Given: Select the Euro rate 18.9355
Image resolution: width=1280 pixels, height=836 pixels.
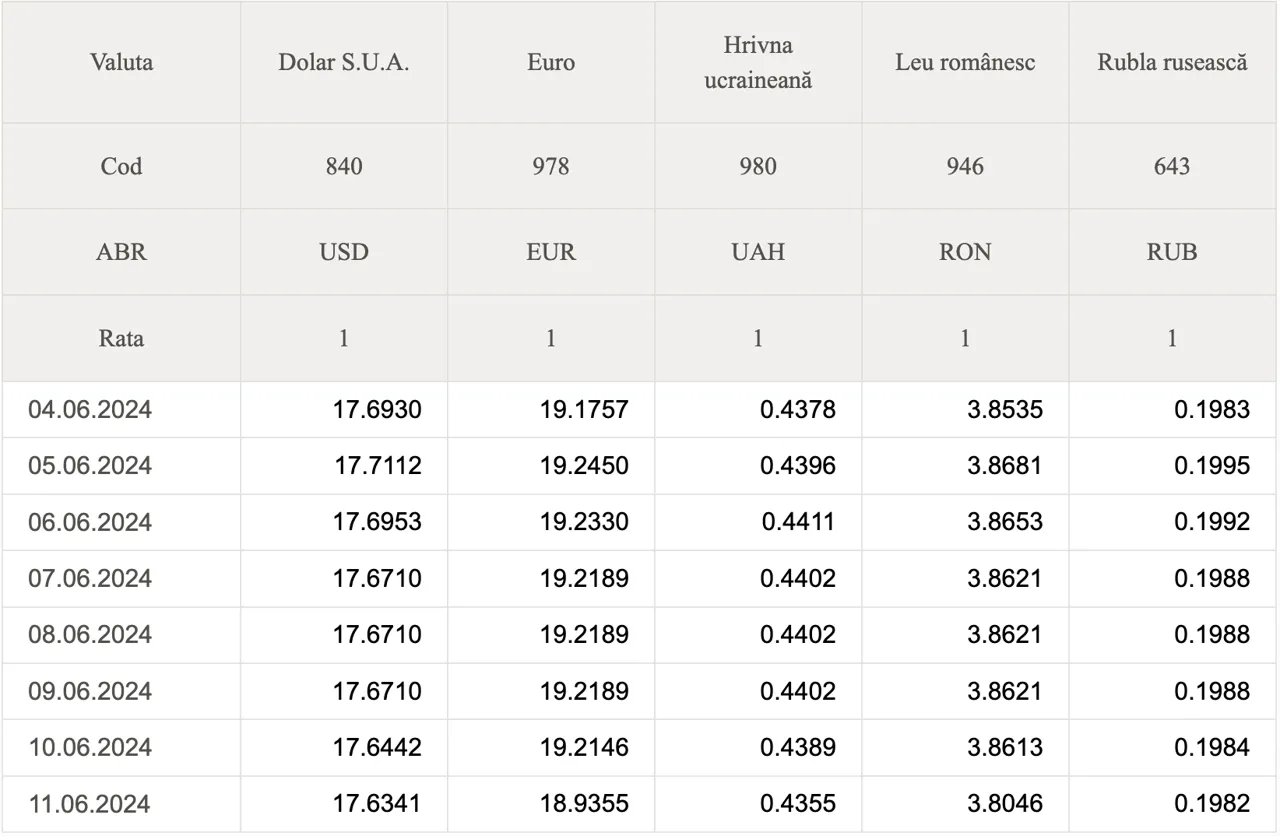Looking at the screenshot, I should [584, 804].
